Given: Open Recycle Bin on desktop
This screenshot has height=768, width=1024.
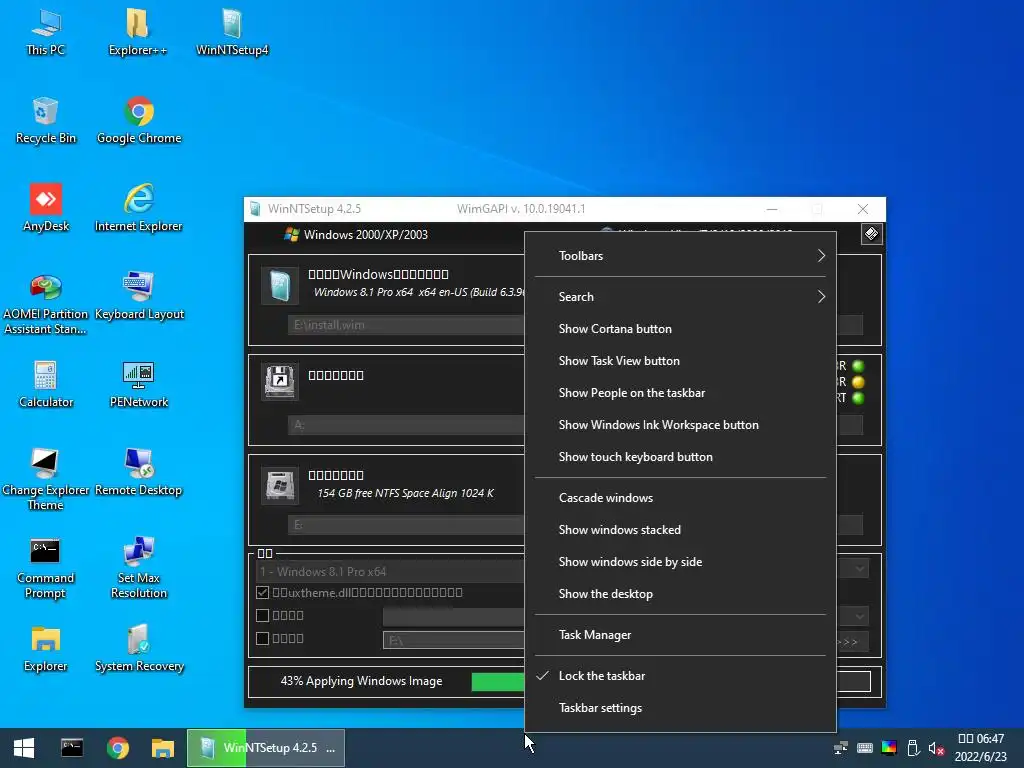Looking at the screenshot, I should coord(46,121).
